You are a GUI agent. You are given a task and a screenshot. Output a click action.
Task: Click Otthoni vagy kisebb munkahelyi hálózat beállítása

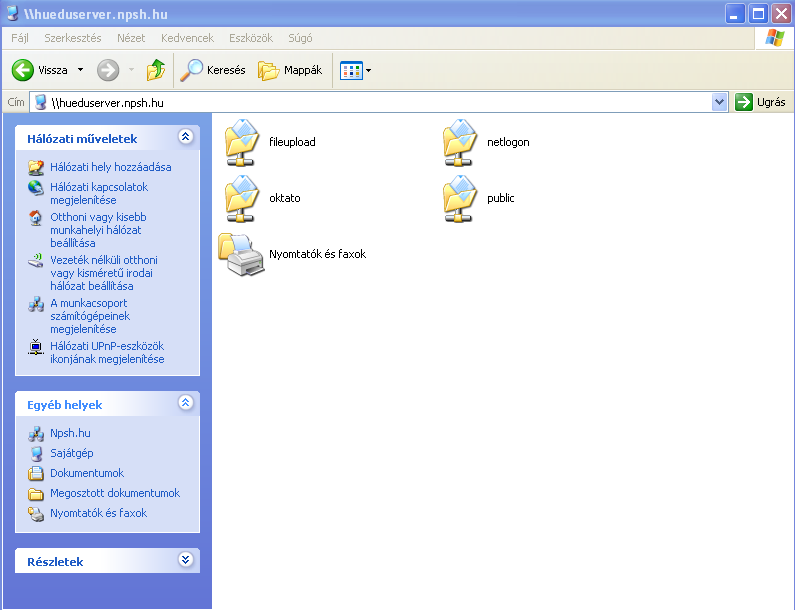pyautogui.click(x=98, y=230)
